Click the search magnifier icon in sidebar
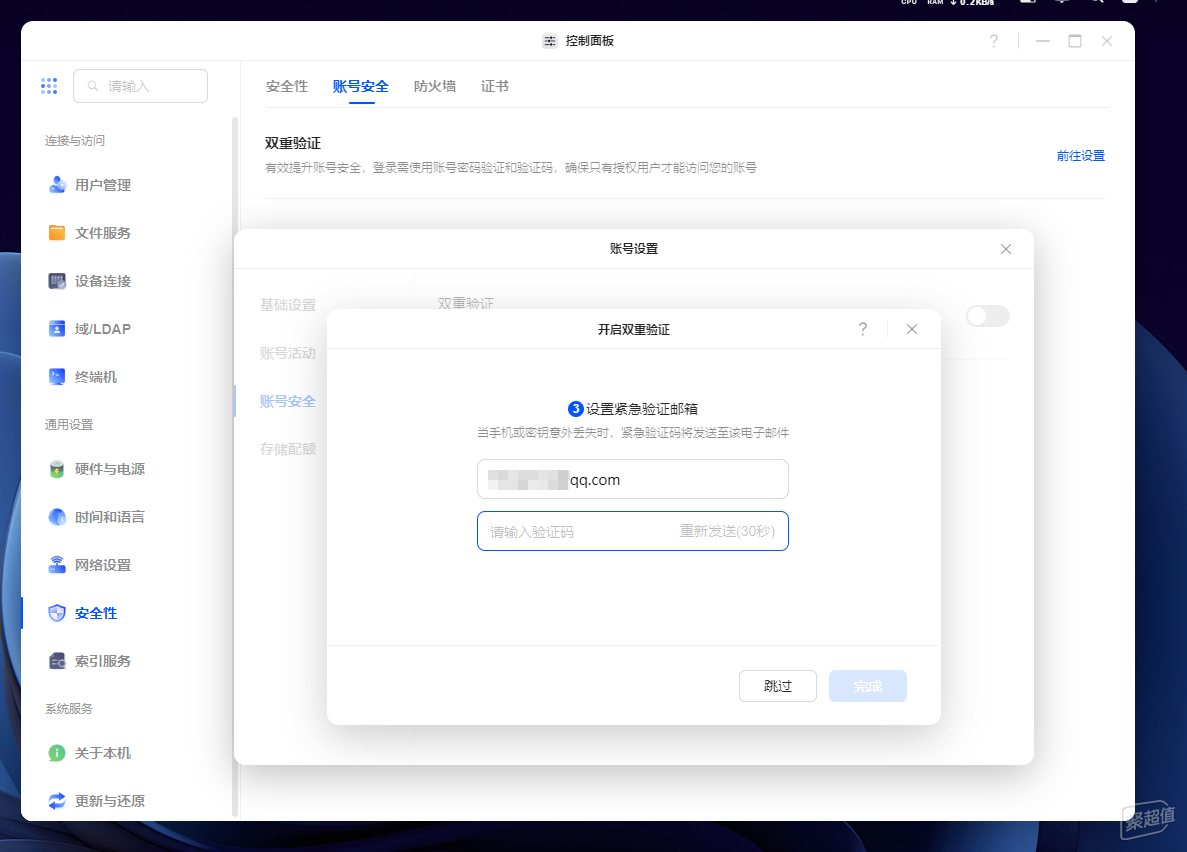The width and height of the screenshot is (1187, 852). coord(93,86)
